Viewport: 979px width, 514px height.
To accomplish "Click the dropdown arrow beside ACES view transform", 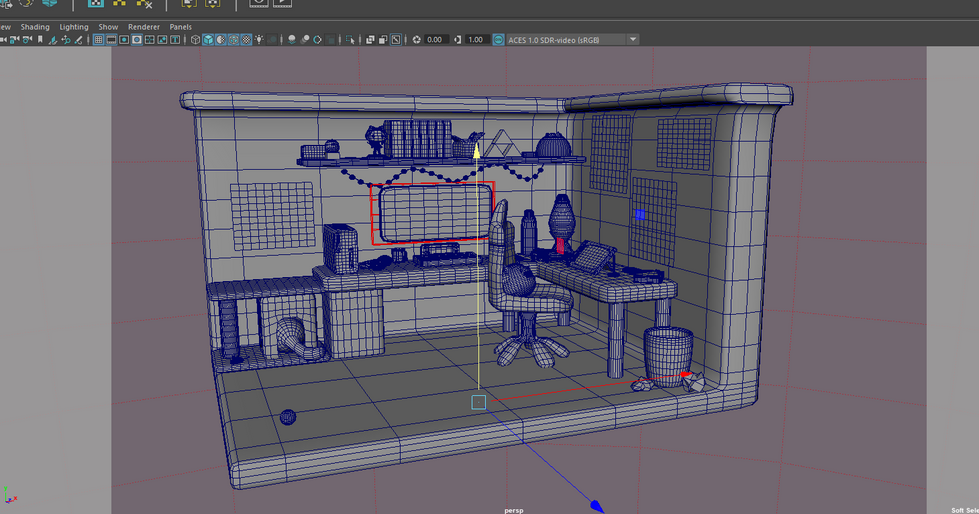I will coord(632,40).
